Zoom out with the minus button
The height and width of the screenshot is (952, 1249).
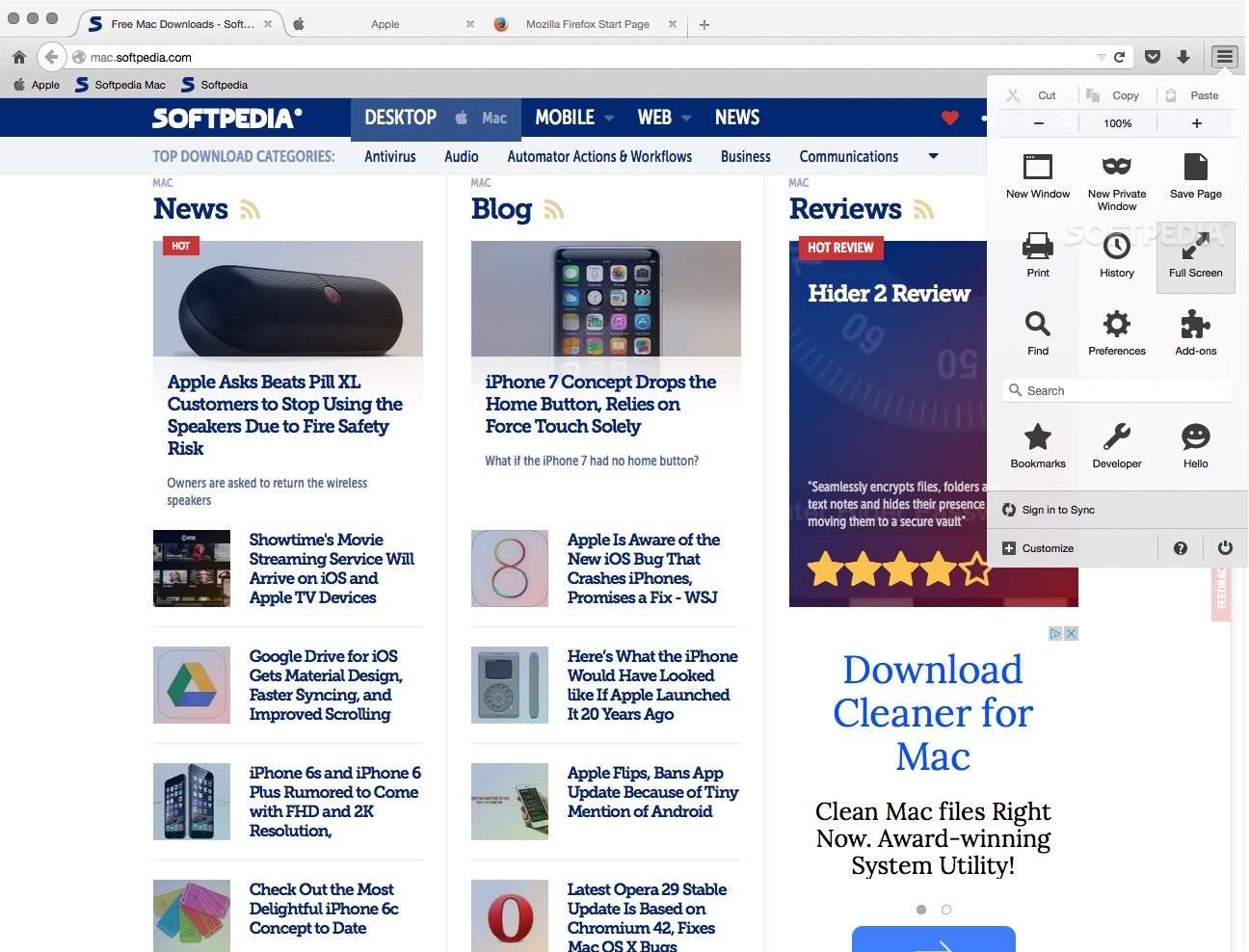click(x=1038, y=123)
